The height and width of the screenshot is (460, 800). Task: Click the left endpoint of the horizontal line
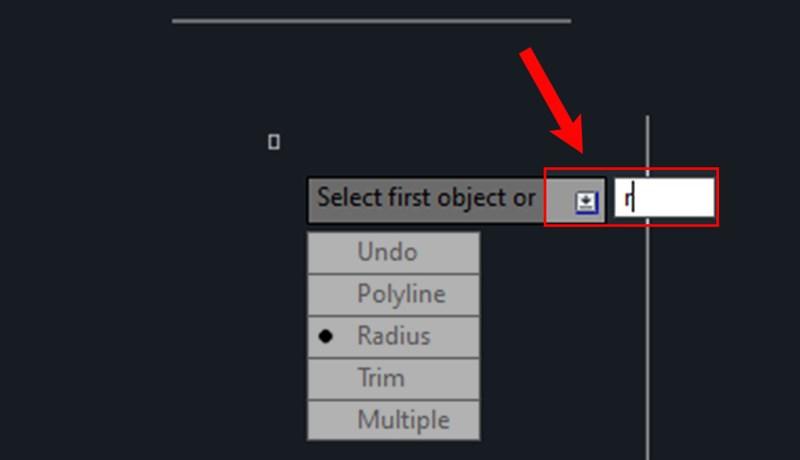point(174,20)
